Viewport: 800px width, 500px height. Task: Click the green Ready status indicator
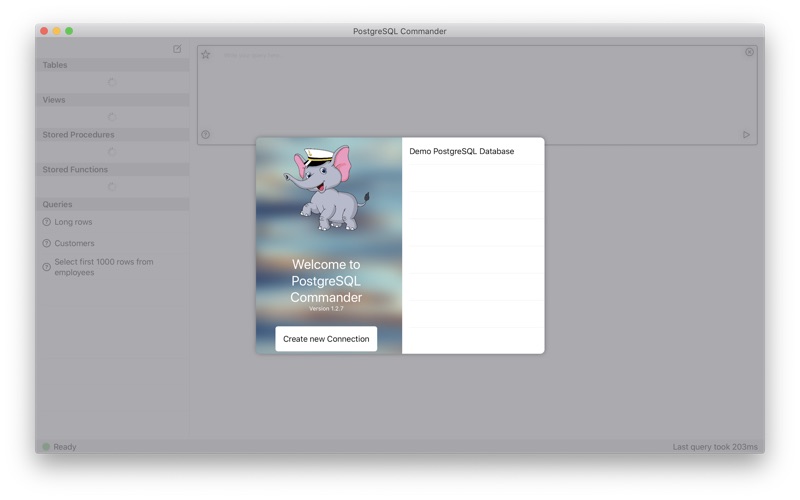(x=46, y=446)
